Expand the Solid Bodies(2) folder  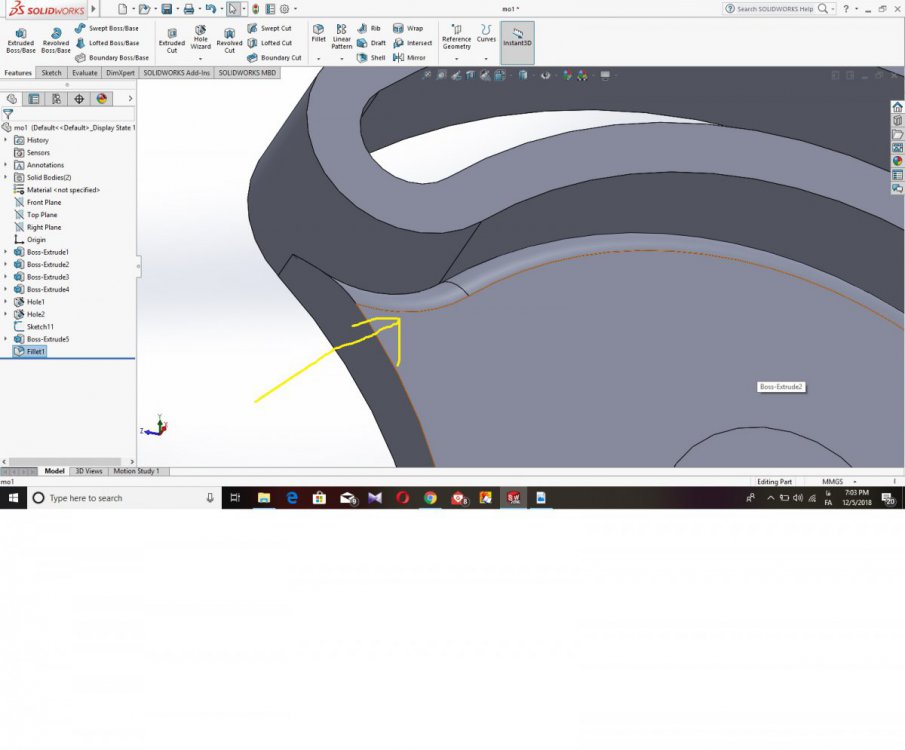(6, 177)
